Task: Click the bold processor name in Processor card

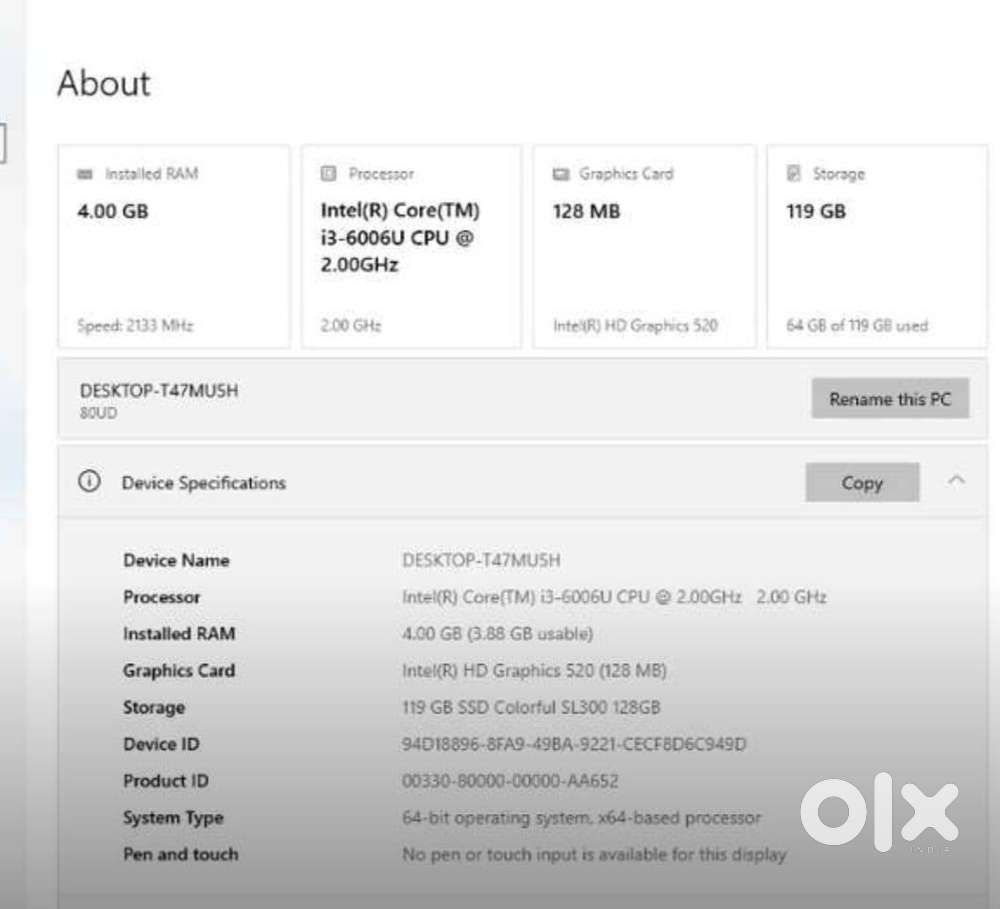Action: [x=399, y=238]
